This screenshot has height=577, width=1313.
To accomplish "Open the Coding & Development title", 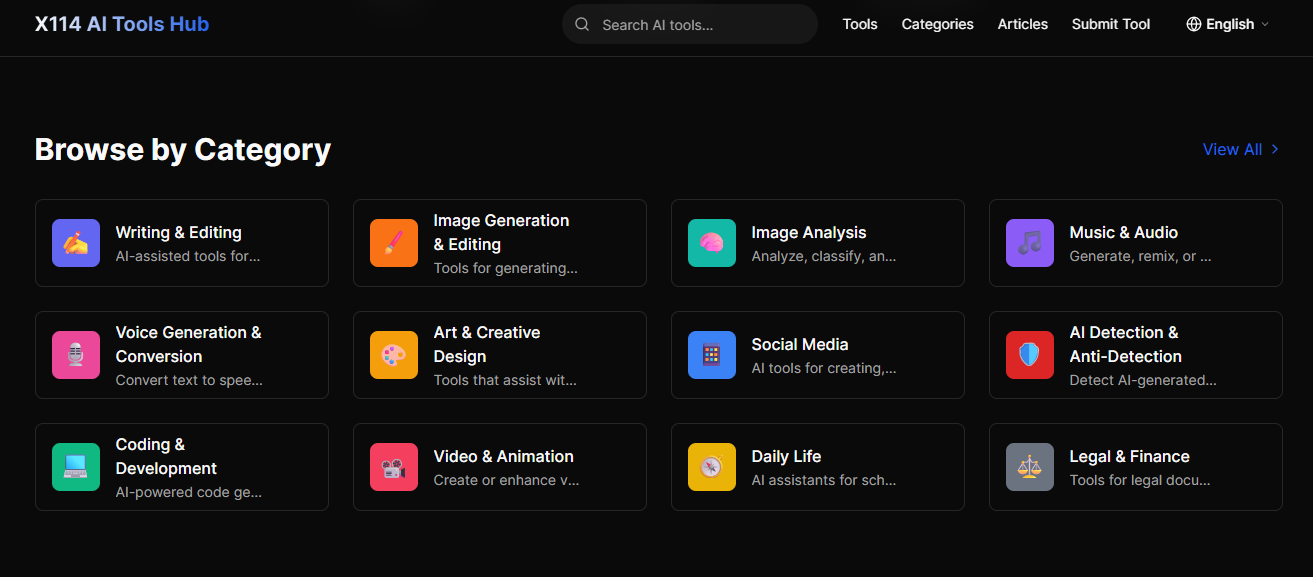I will pos(166,456).
